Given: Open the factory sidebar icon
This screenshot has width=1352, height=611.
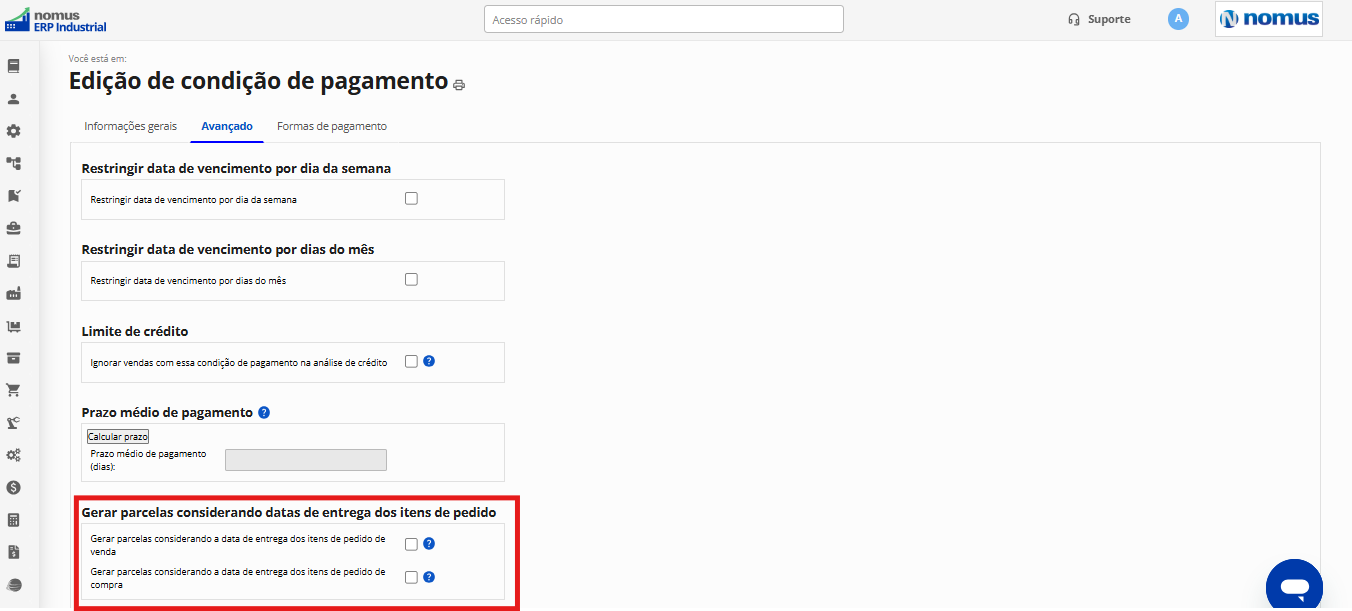Looking at the screenshot, I should (x=14, y=293).
